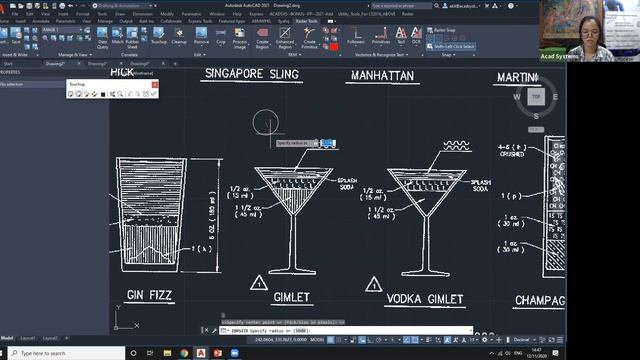Click the Create Primitive tool

tap(309, 38)
